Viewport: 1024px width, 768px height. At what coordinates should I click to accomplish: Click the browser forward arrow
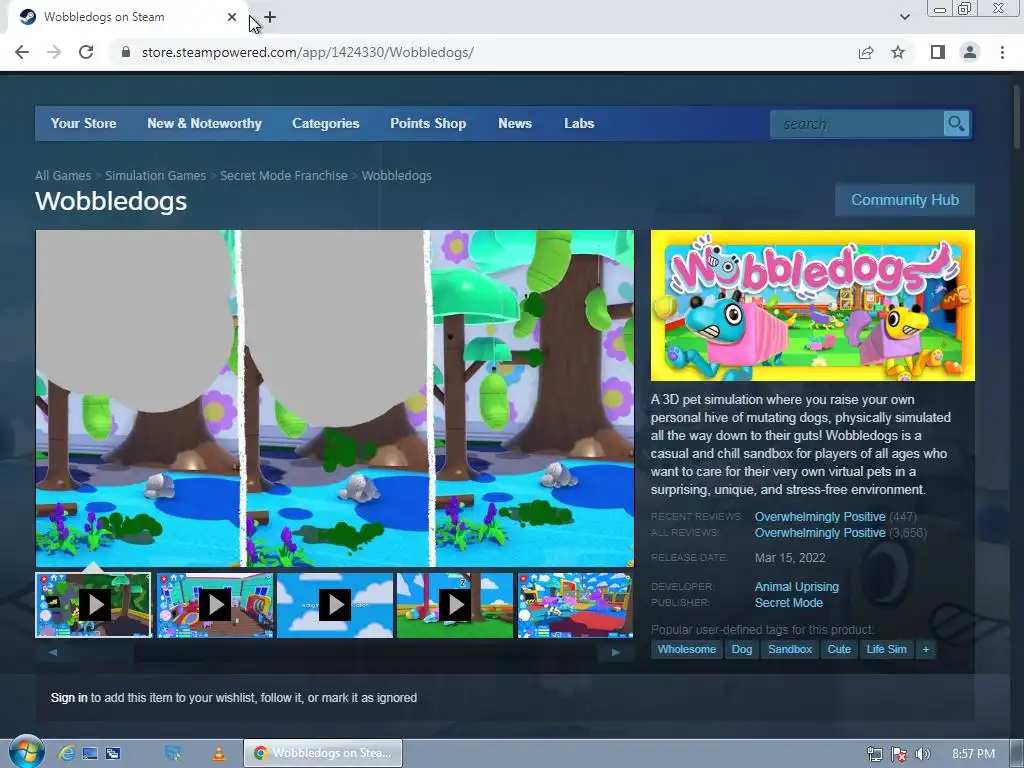[x=54, y=52]
